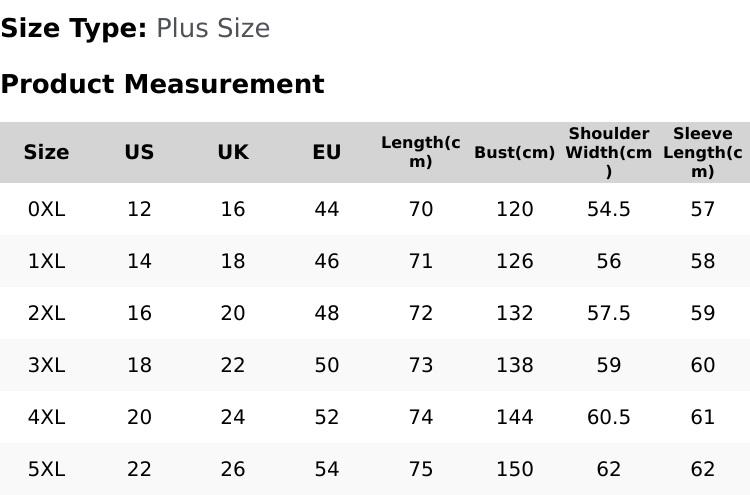Select the 0XL size row label
The width and height of the screenshot is (750, 495).
(x=46, y=209)
